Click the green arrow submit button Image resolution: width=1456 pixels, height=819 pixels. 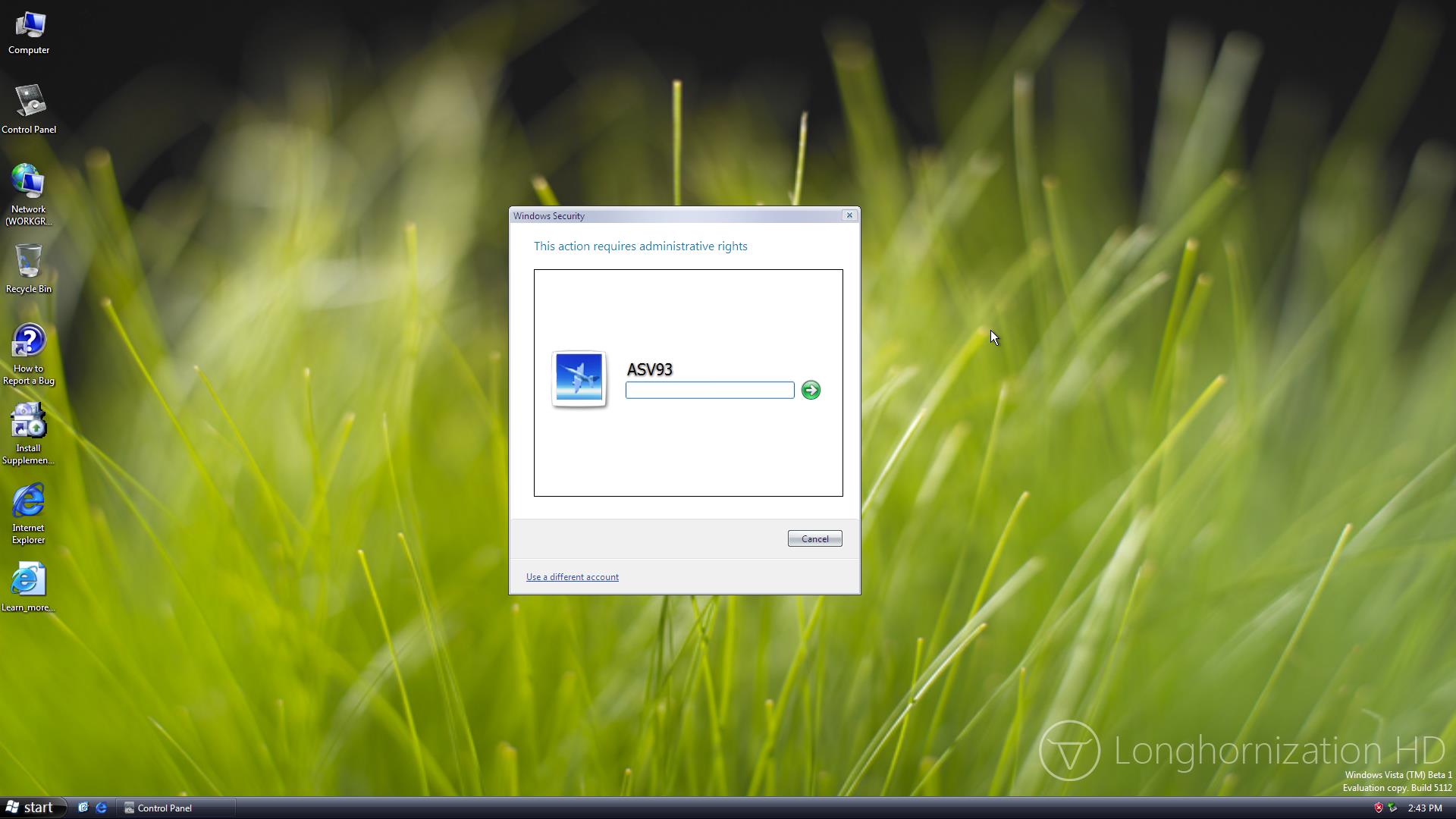point(811,390)
